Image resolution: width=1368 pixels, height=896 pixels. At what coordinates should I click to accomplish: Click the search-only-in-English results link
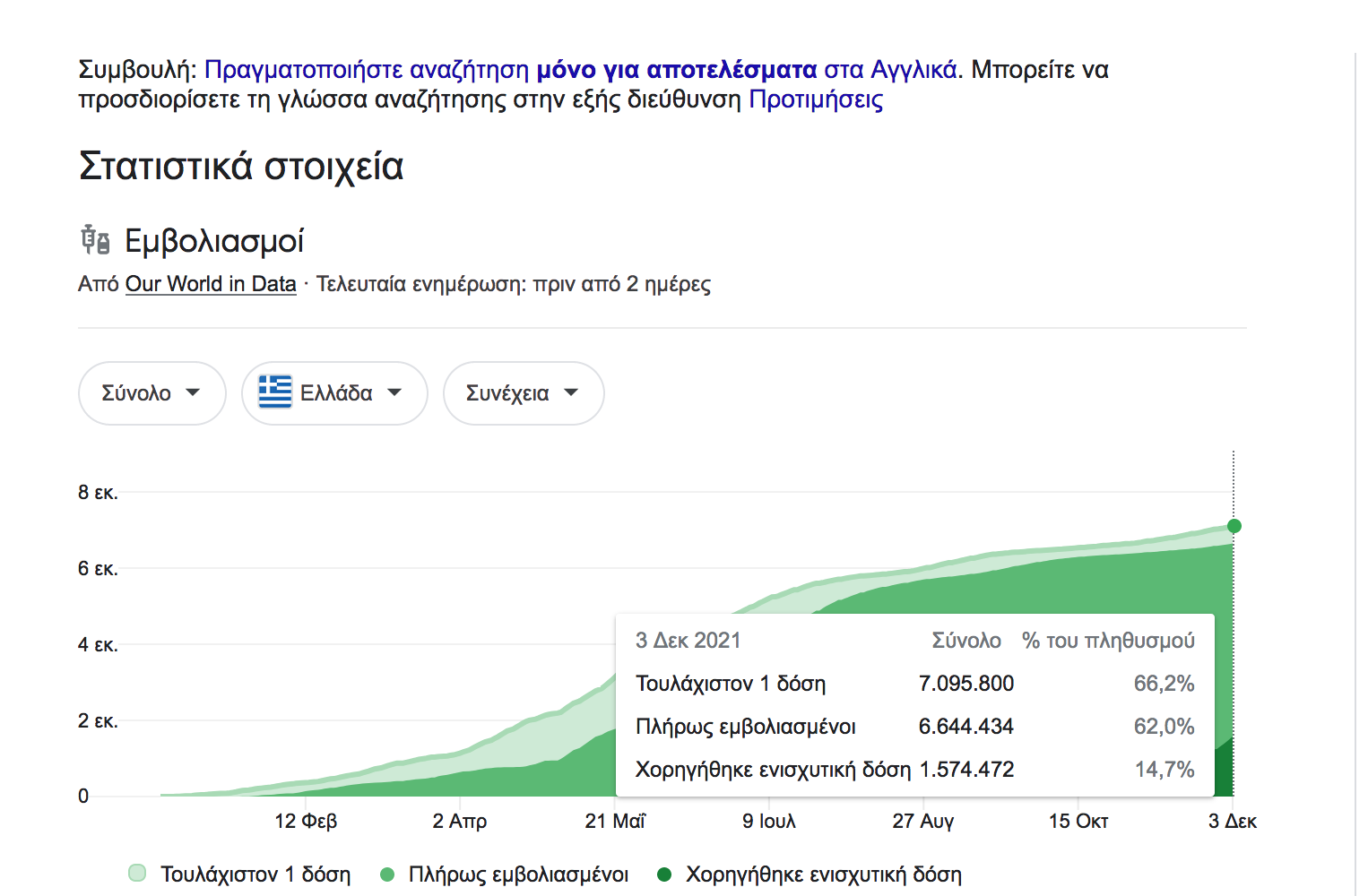(581, 70)
